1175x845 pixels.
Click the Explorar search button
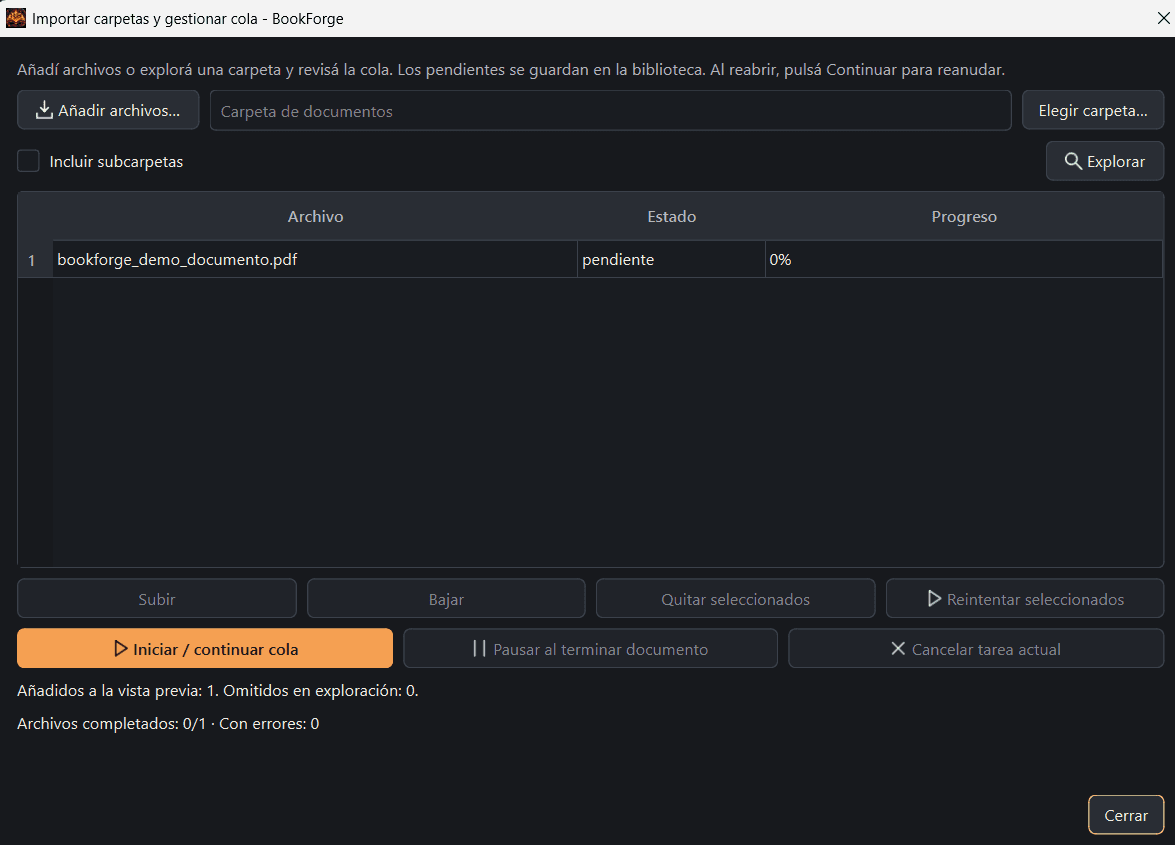(1105, 161)
